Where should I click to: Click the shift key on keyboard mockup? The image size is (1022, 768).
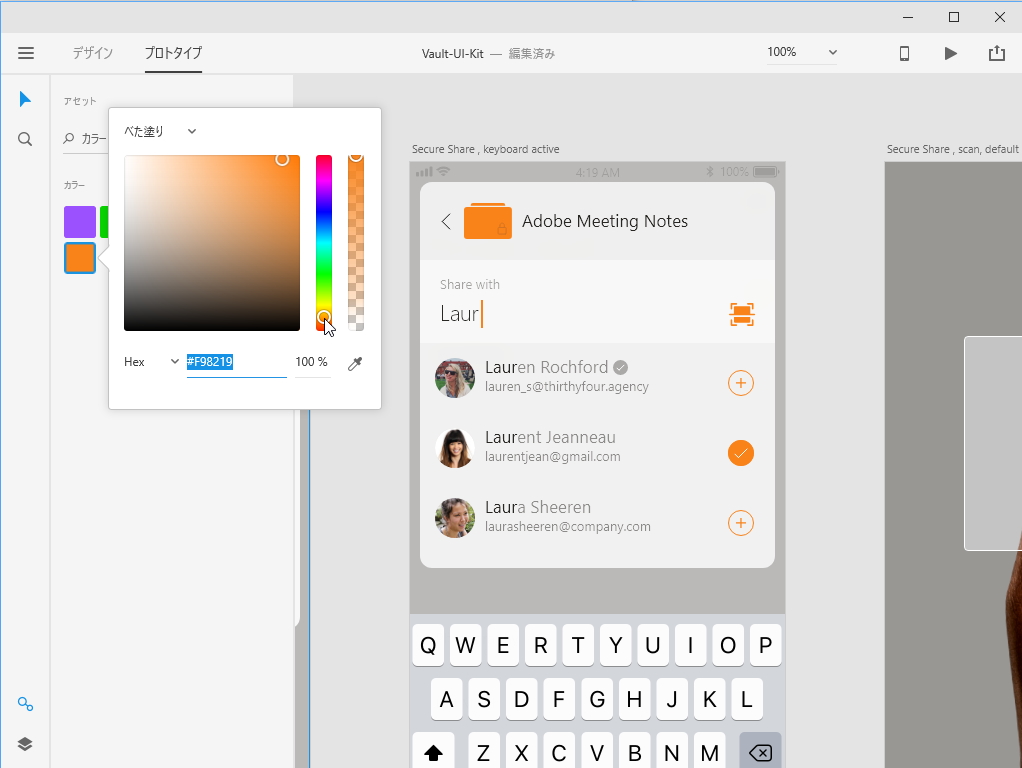[x=433, y=751]
